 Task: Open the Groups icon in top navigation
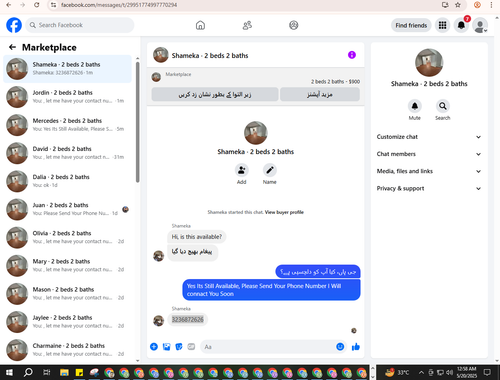coord(294,25)
